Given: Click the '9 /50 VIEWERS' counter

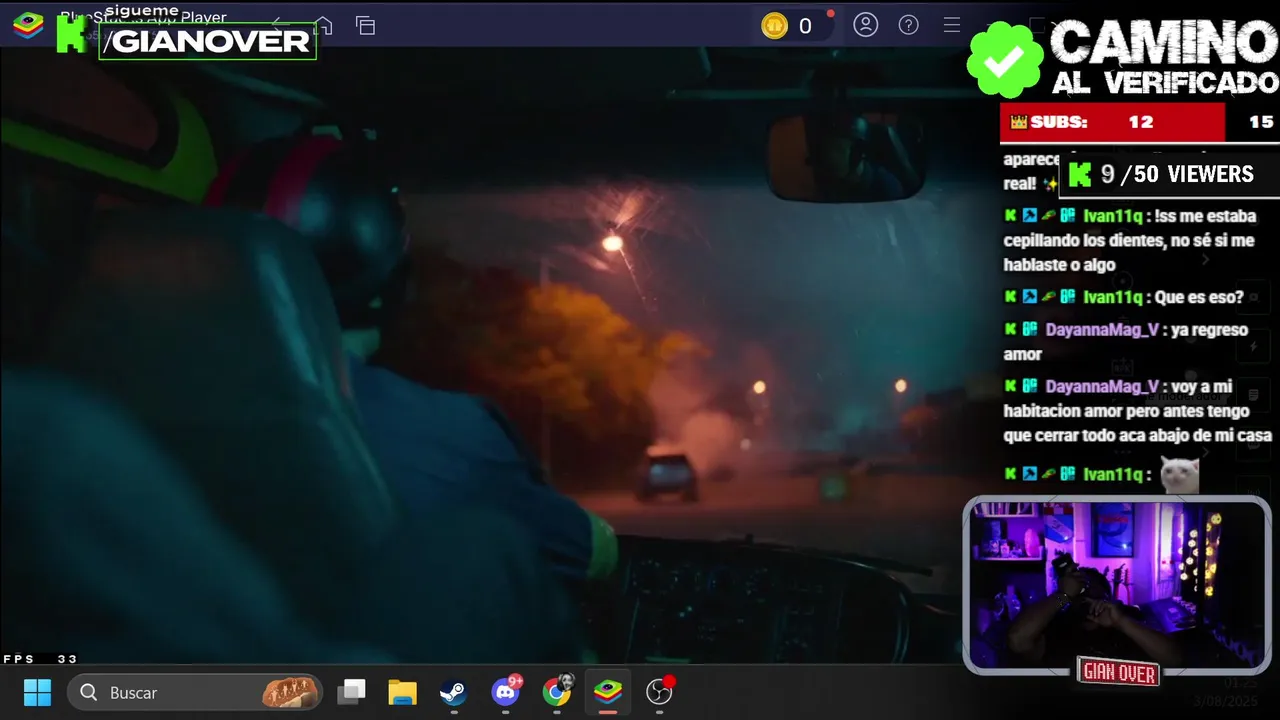Looking at the screenshot, I should (x=1168, y=175).
